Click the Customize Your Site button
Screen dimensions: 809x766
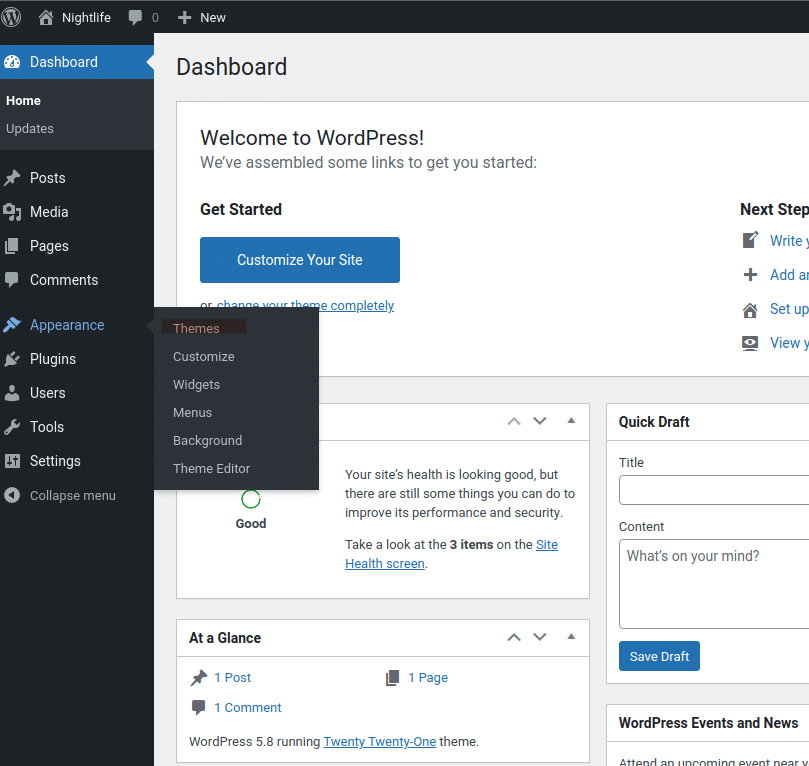coord(299,259)
